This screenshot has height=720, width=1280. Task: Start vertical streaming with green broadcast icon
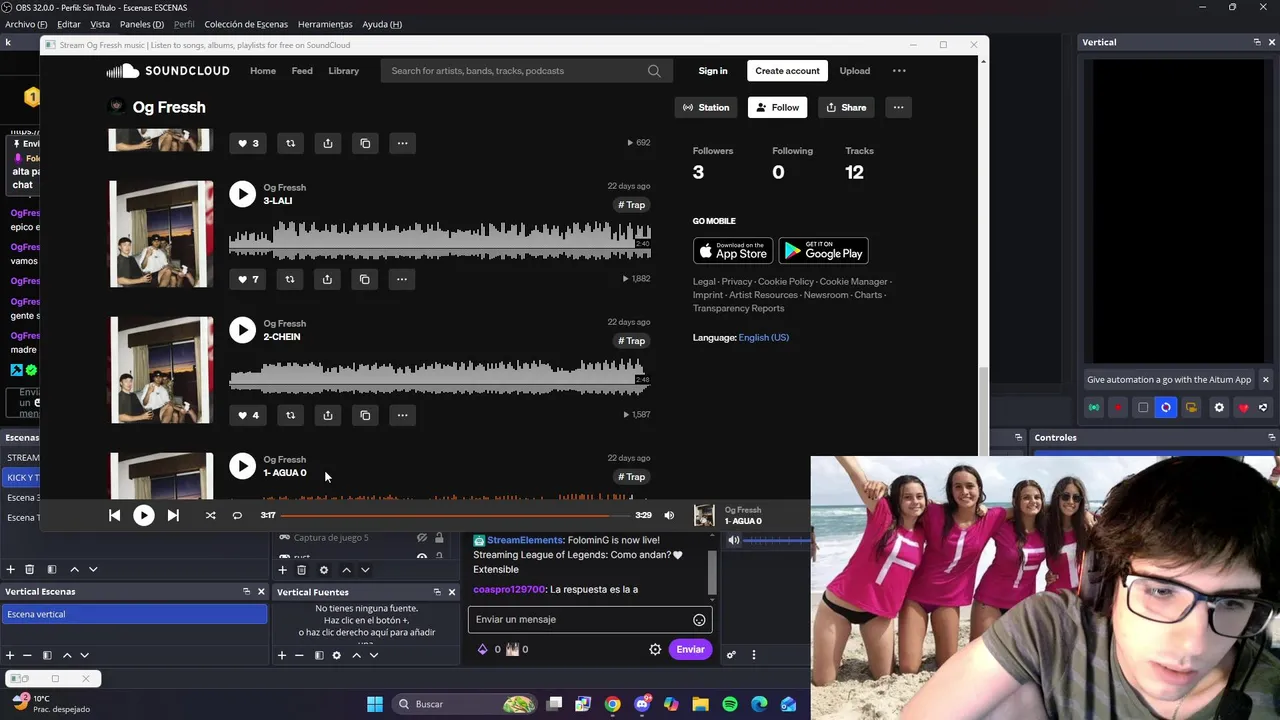point(1094,407)
